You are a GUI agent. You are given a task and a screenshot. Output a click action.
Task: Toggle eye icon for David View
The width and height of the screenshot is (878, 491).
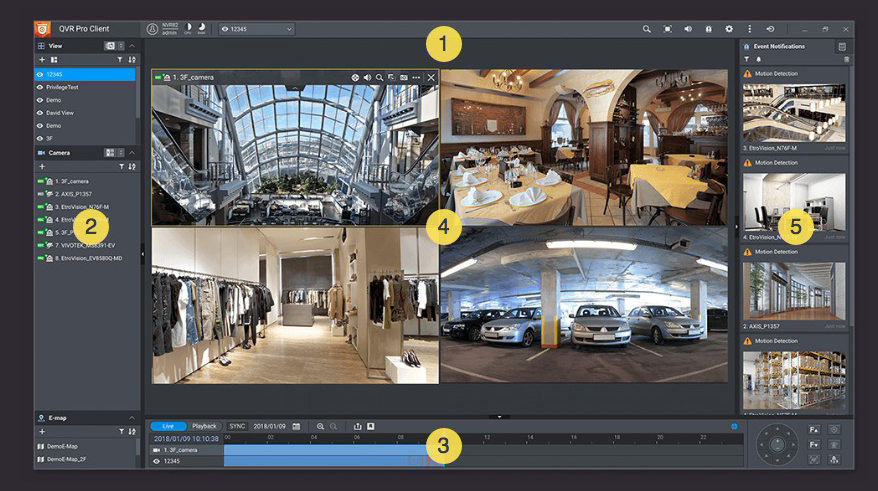(40, 113)
